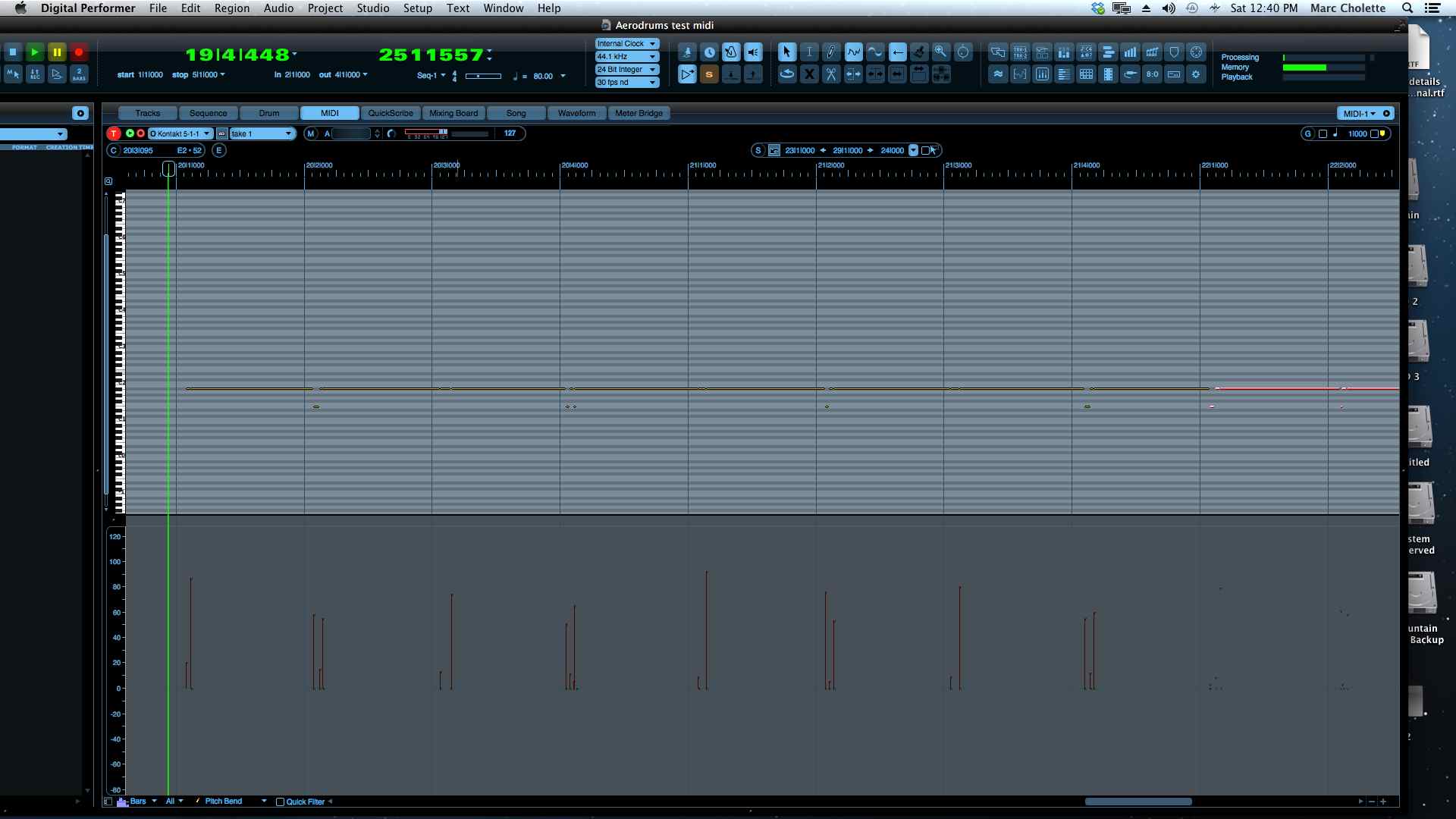Click the M mute button in track bar

point(311,133)
